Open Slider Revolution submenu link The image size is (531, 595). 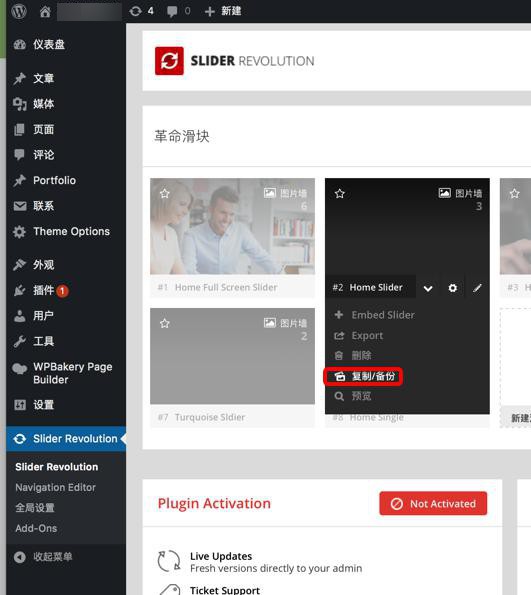tap(57, 467)
